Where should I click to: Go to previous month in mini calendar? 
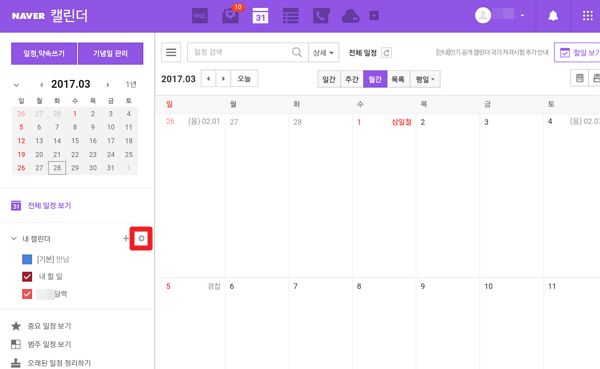pyautogui.click(x=41, y=85)
